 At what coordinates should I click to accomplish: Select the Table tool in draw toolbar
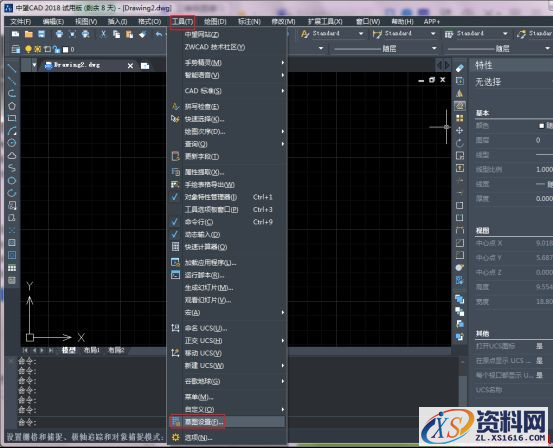point(12,268)
